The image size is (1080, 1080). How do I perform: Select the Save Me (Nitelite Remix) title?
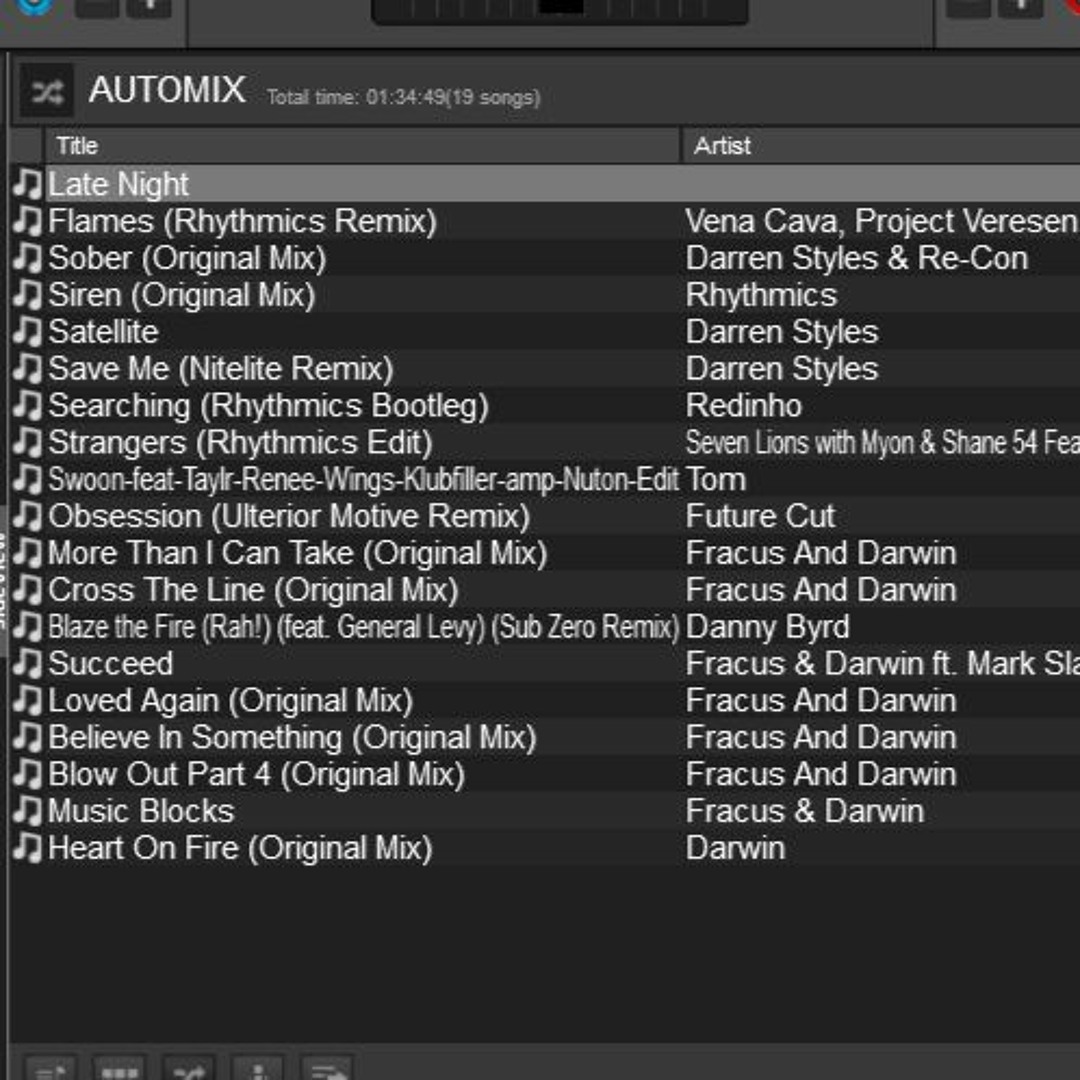pos(220,368)
